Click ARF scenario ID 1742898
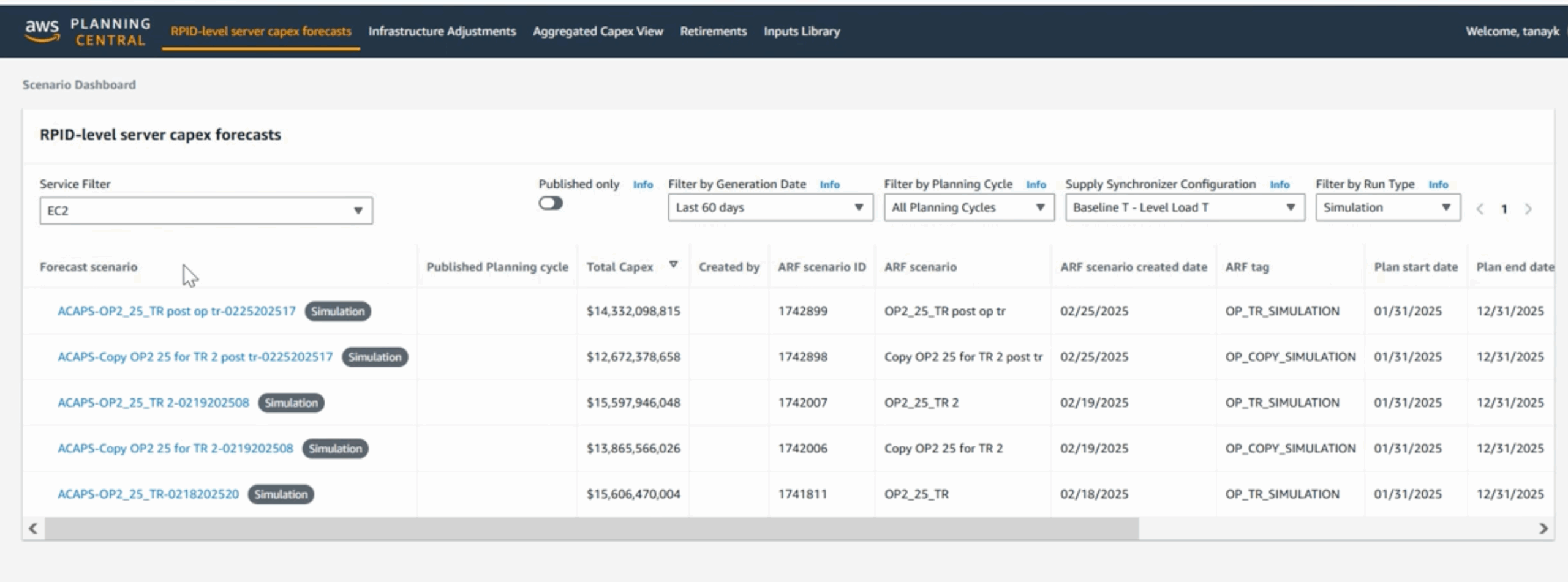Viewport: 1568px width, 582px height. [802, 357]
